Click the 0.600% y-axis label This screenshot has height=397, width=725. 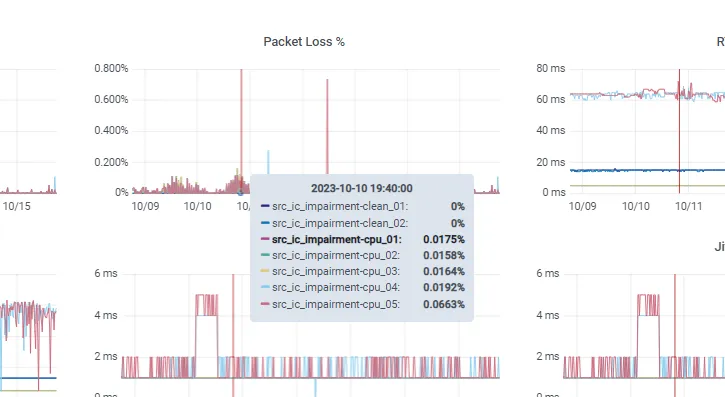[x=111, y=99]
